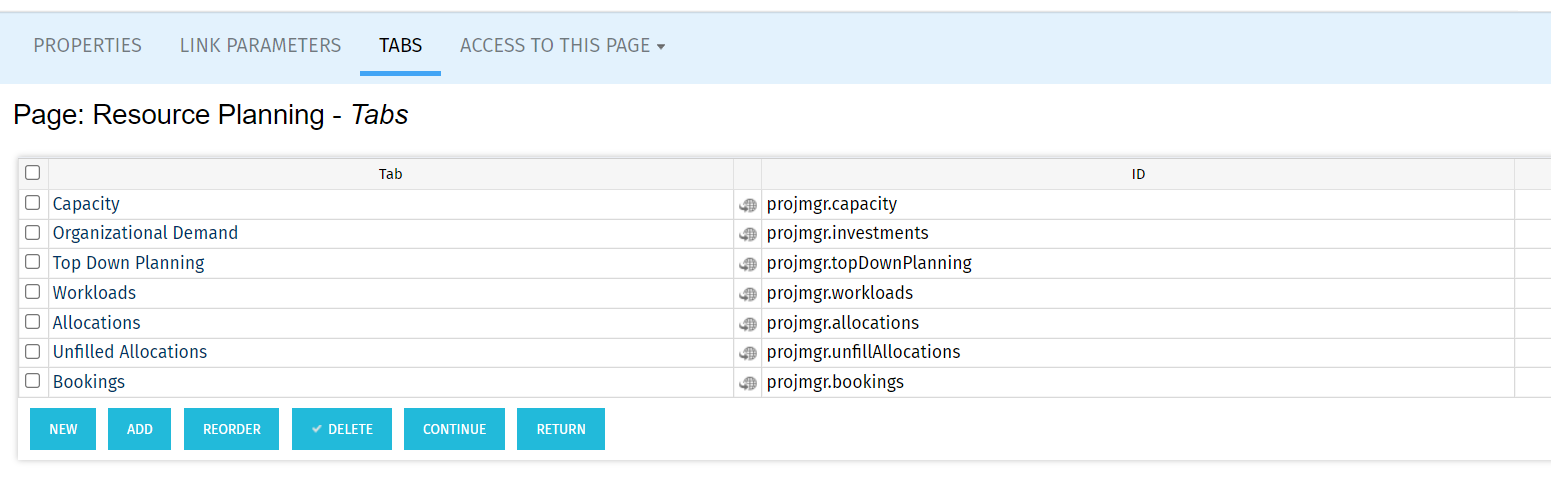1551x485 pixels.
Task: Click the globe icon in Workloads row
Action: (747, 294)
